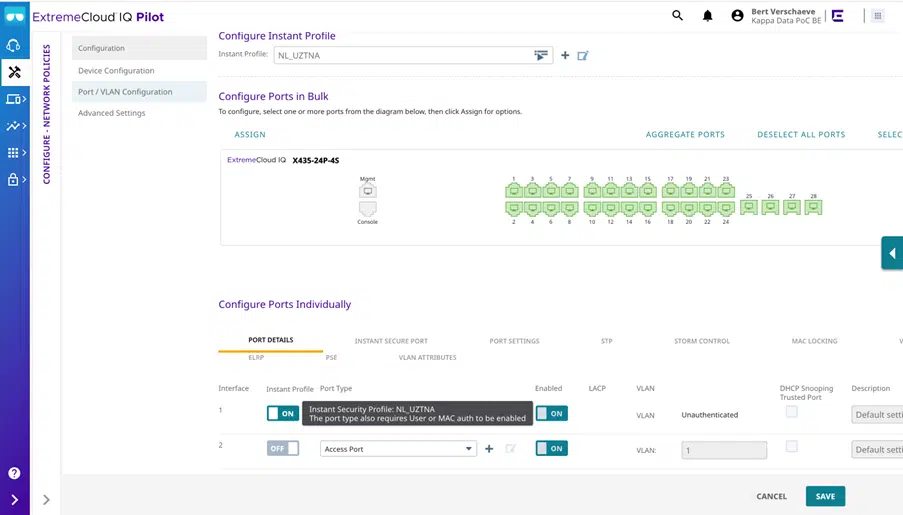Switch to the STP tab
This screenshot has width=903, height=515.
(x=606, y=341)
